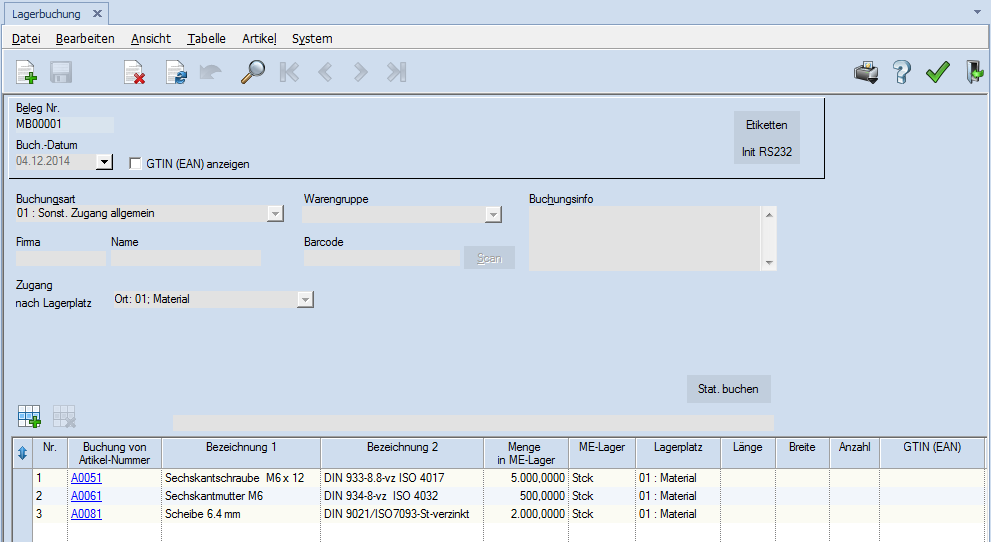Click the exit door icon
The width and height of the screenshot is (991, 542).
[973, 72]
